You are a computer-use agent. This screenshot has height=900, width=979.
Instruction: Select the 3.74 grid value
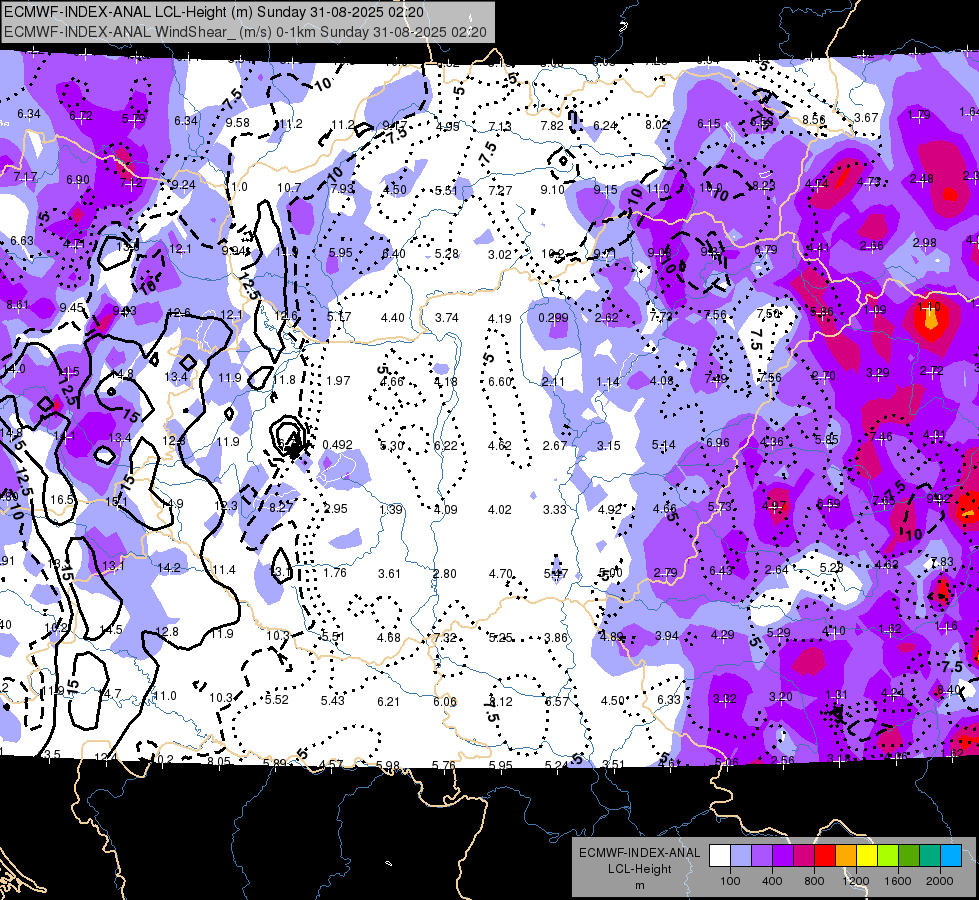click(446, 317)
